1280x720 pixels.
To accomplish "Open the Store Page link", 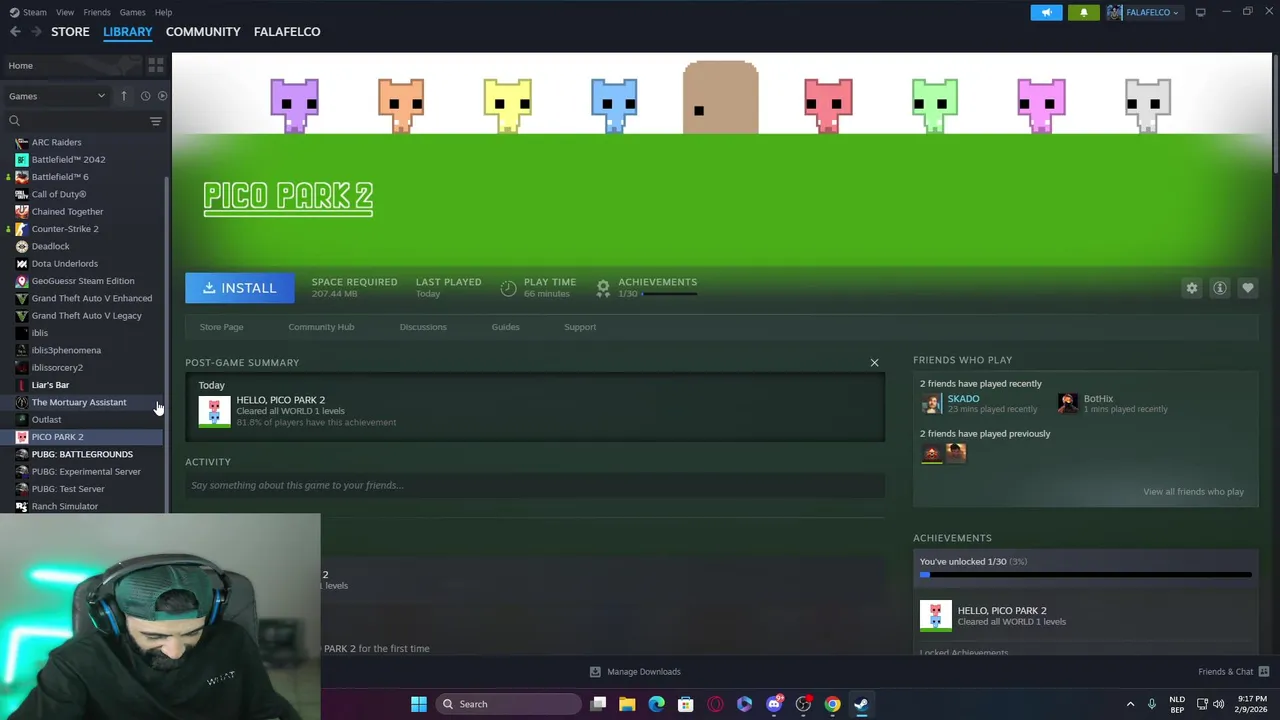I will pos(221,327).
